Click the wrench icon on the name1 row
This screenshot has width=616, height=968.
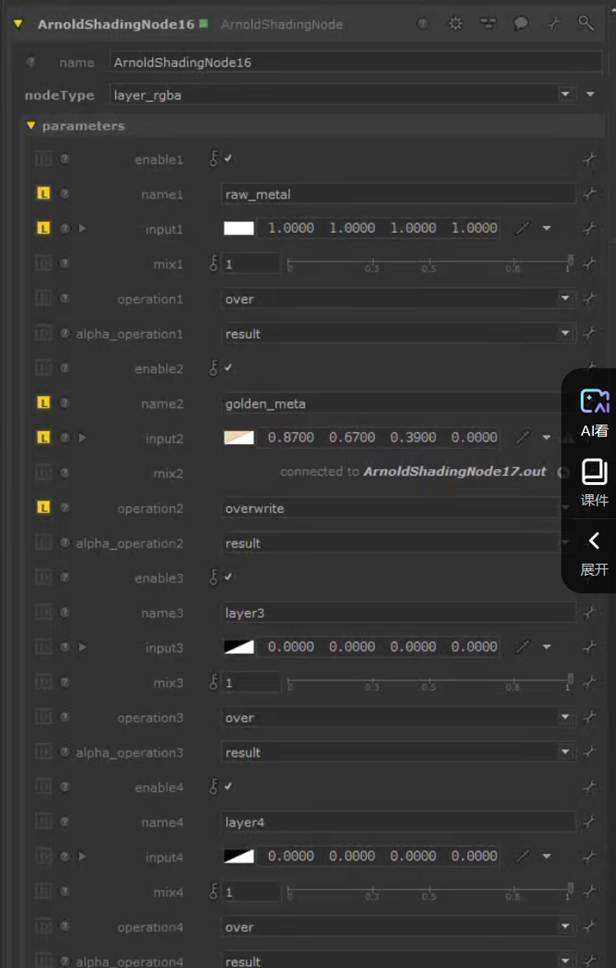pyautogui.click(x=589, y=194)
